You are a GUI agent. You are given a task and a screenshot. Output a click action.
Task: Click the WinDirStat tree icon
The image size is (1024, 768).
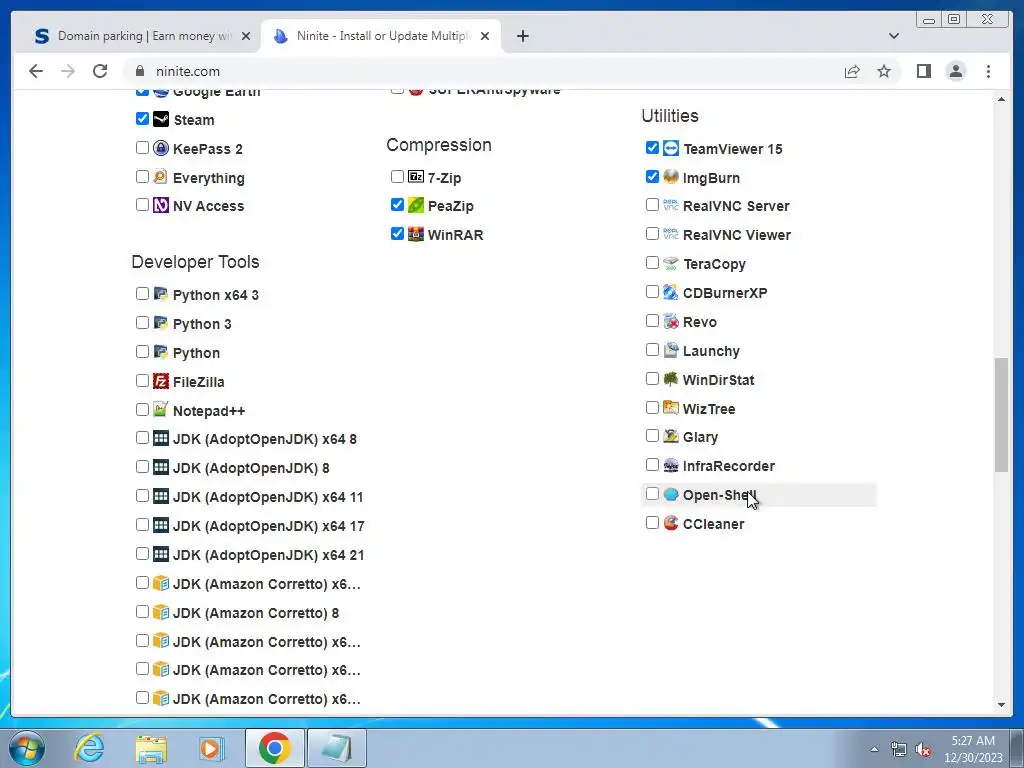pos(671,379)
